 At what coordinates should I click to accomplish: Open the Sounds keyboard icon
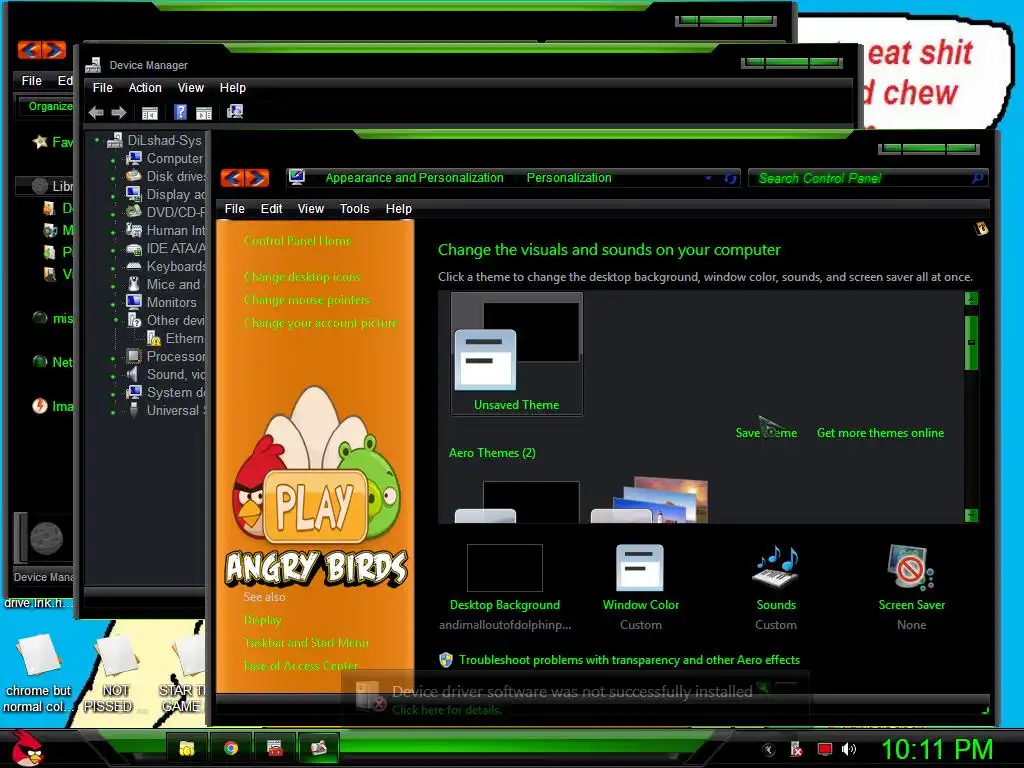coord(776,568)
